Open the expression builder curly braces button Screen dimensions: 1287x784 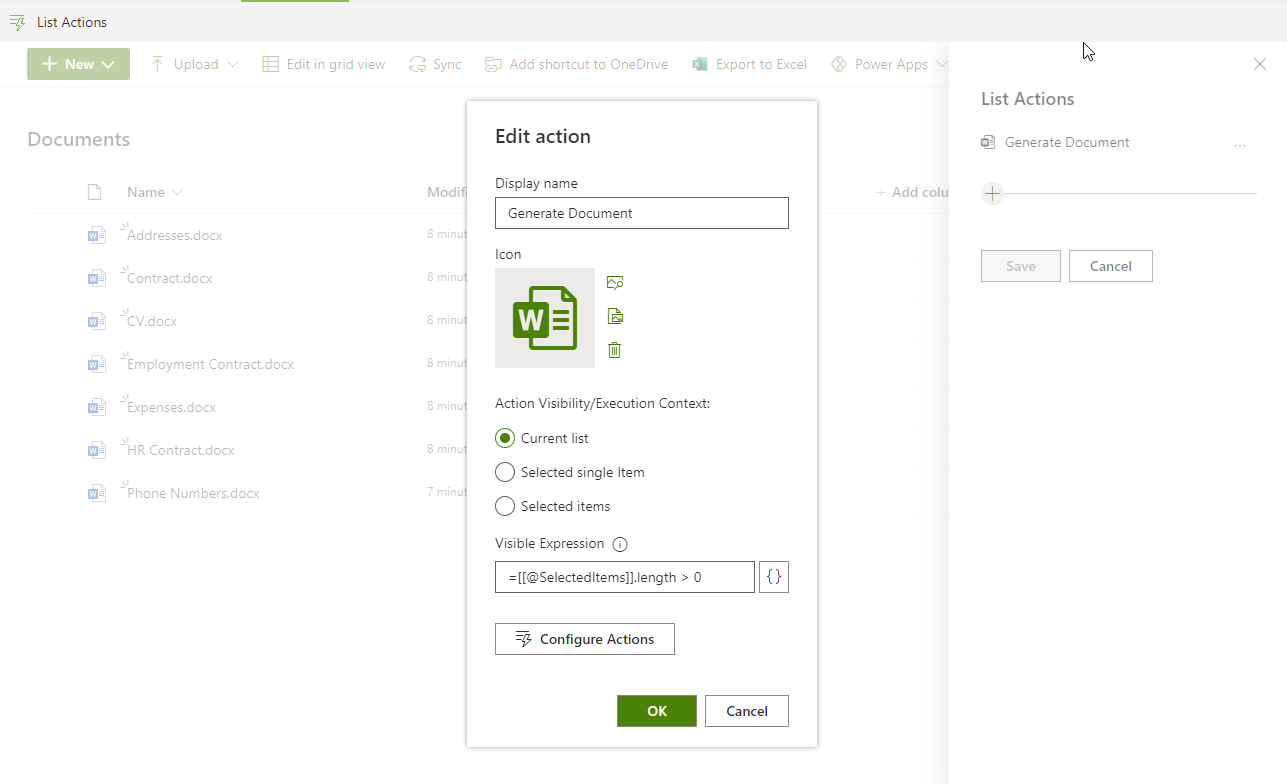tap(773, 577)
